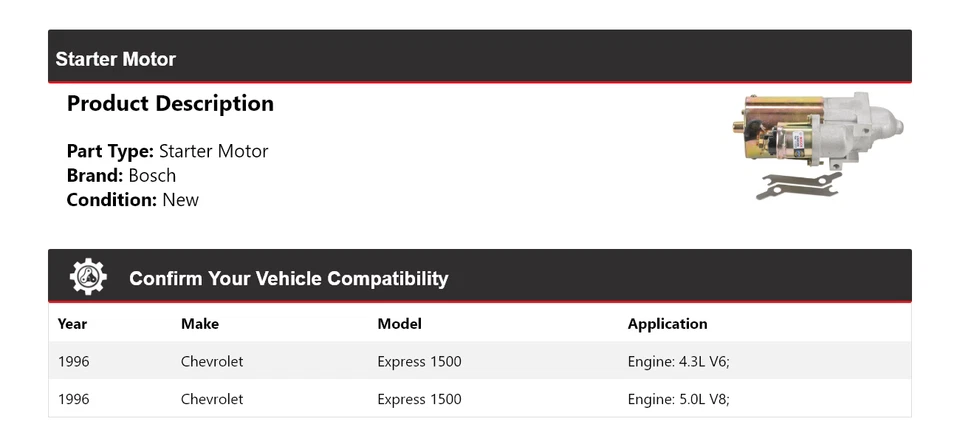Click Chevrolet in the 5.0L V8 row
960x447 pixels.
point(212,399)
